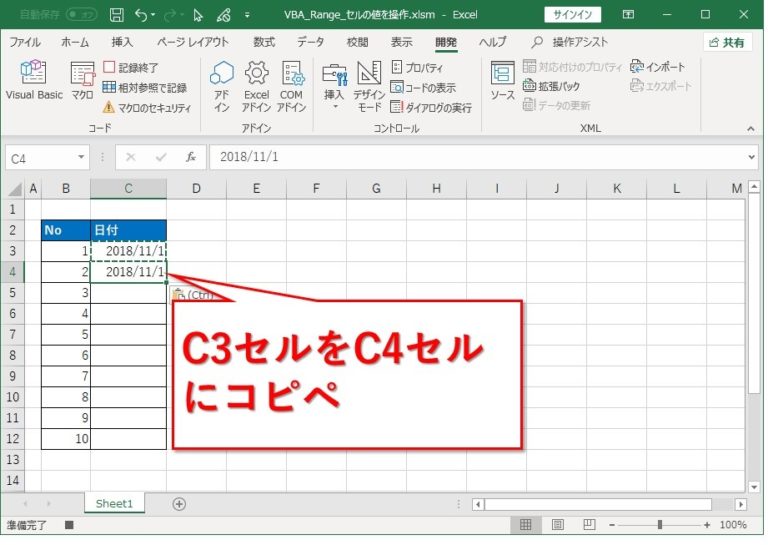This screenshot has height=545, width=768.
Task: Select the Sheet1 worksheet tab
Action: coord(113,504)
